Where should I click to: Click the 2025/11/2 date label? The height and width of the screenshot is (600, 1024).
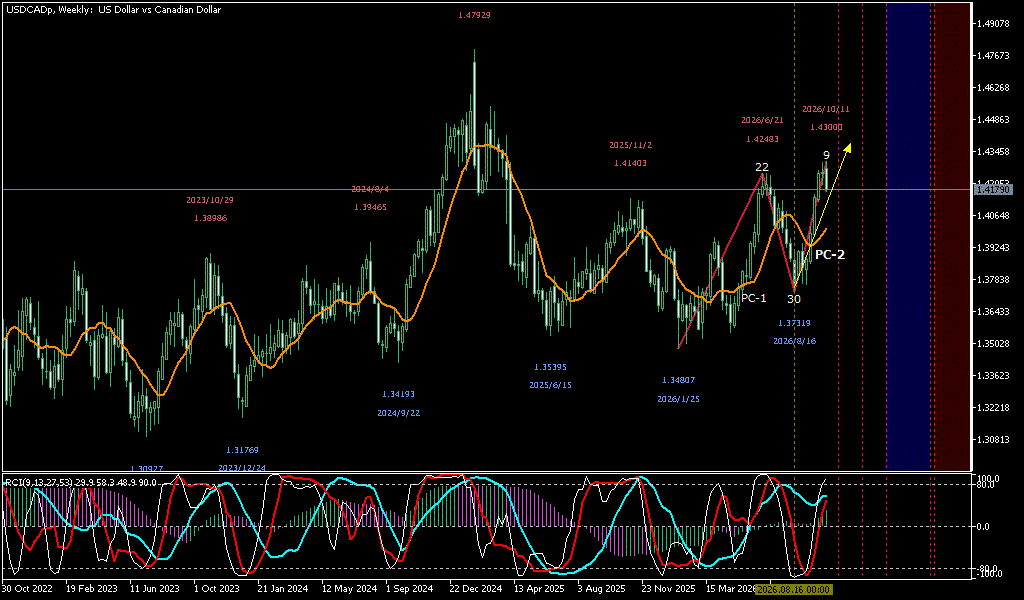click(630, 145)
